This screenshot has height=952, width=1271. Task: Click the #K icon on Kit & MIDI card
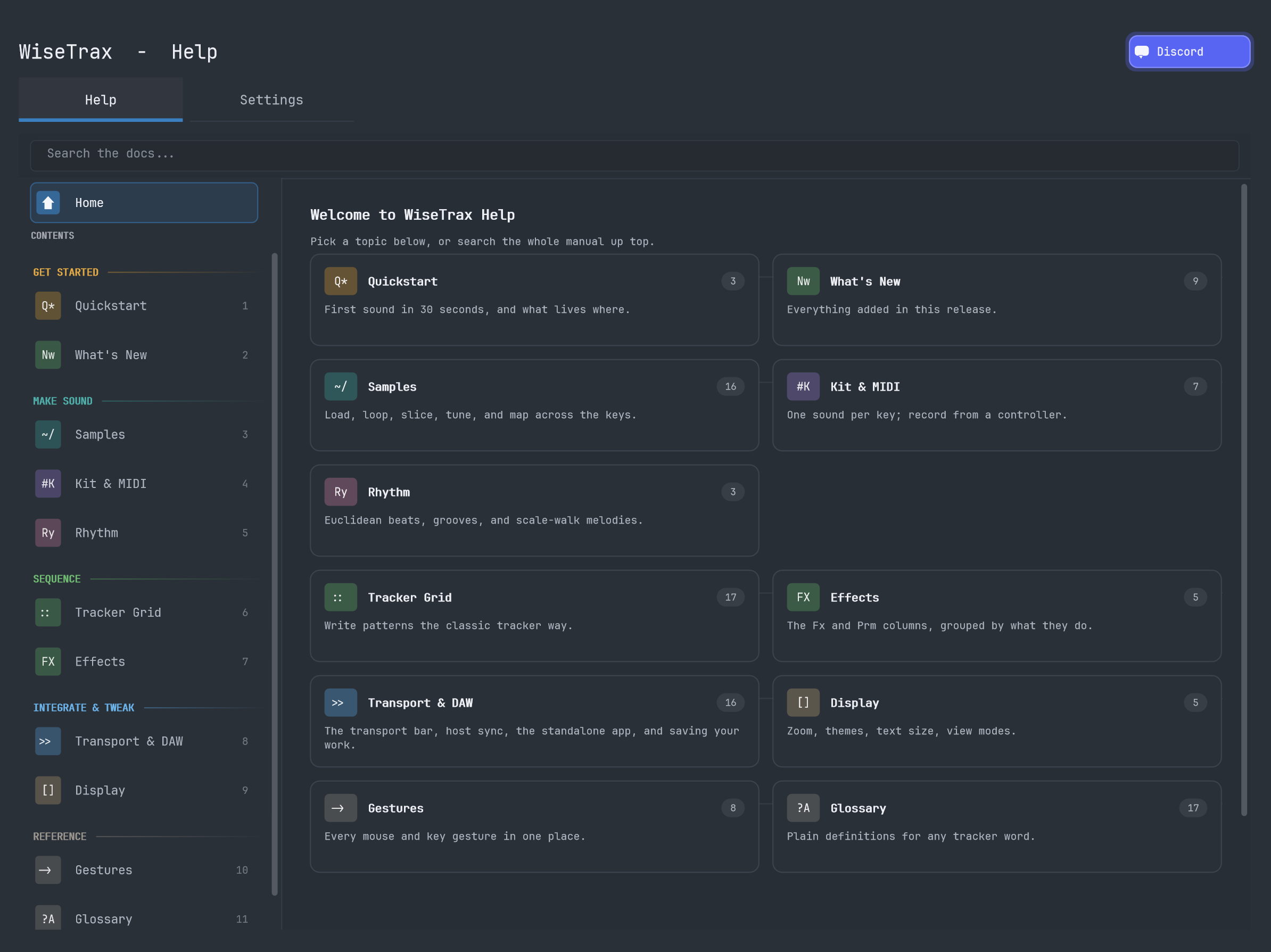803,387
